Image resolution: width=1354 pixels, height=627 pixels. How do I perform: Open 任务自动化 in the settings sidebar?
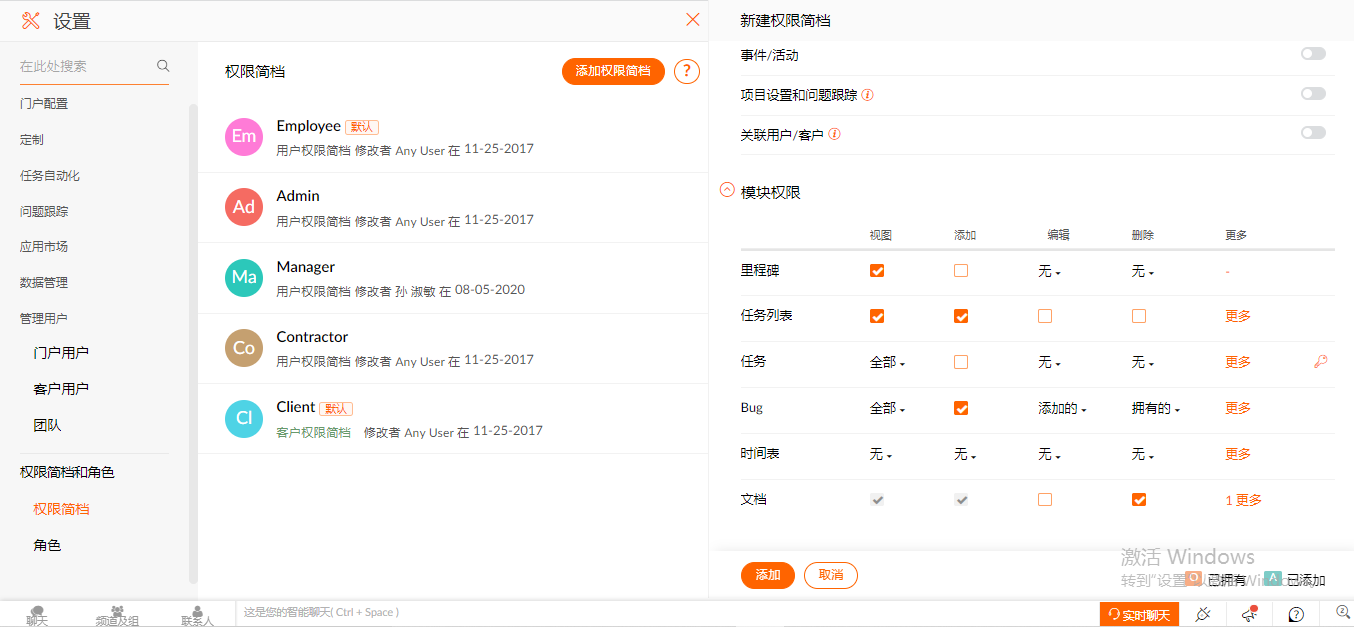tap(50, 176)
